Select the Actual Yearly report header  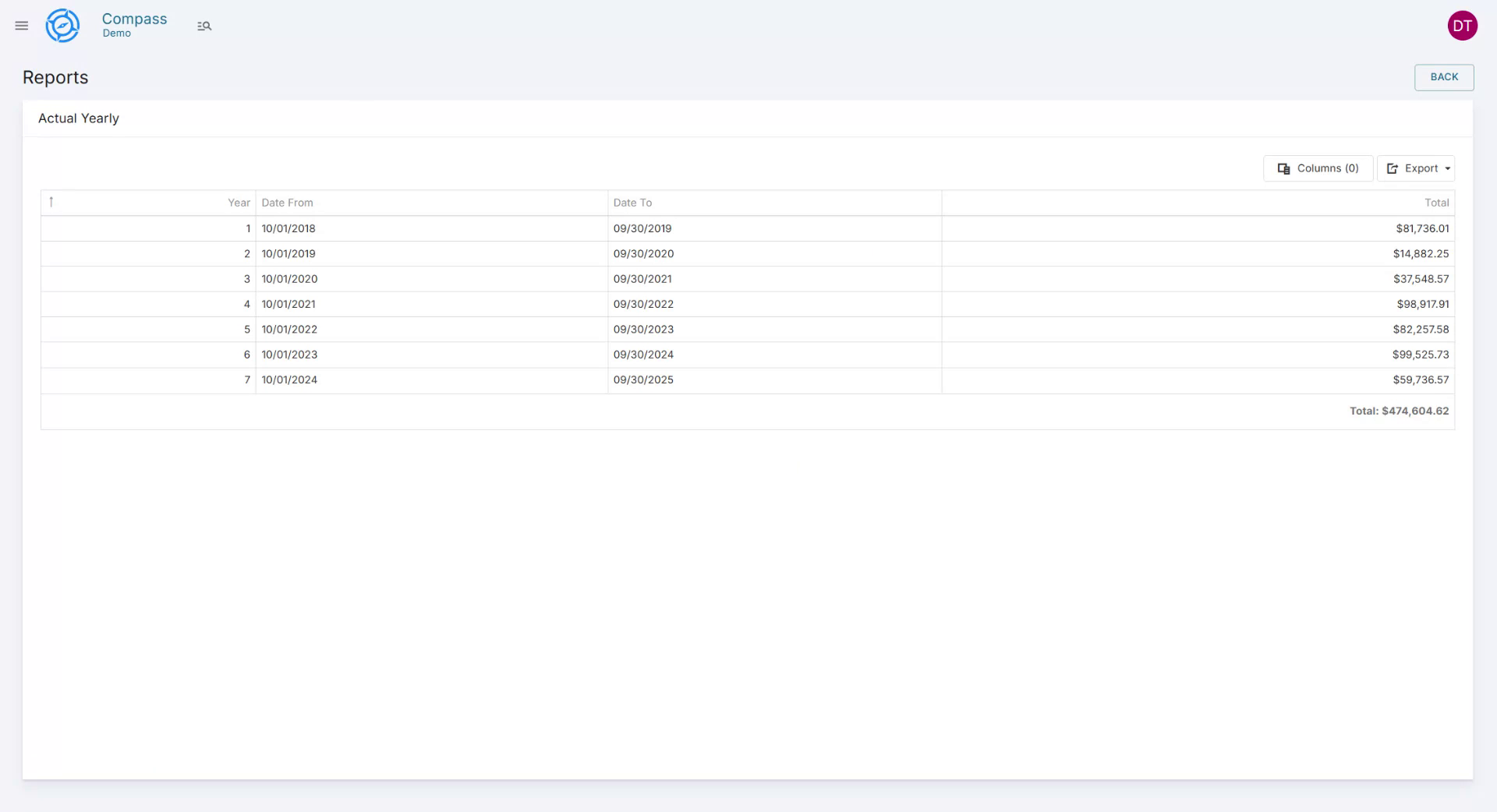[x=78, y=118]
